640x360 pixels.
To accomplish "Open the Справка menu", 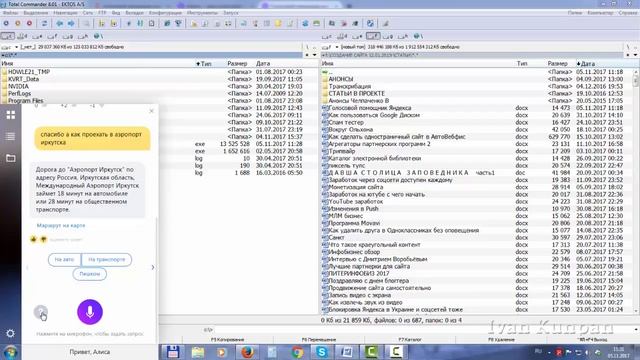I will click(628, 13).
